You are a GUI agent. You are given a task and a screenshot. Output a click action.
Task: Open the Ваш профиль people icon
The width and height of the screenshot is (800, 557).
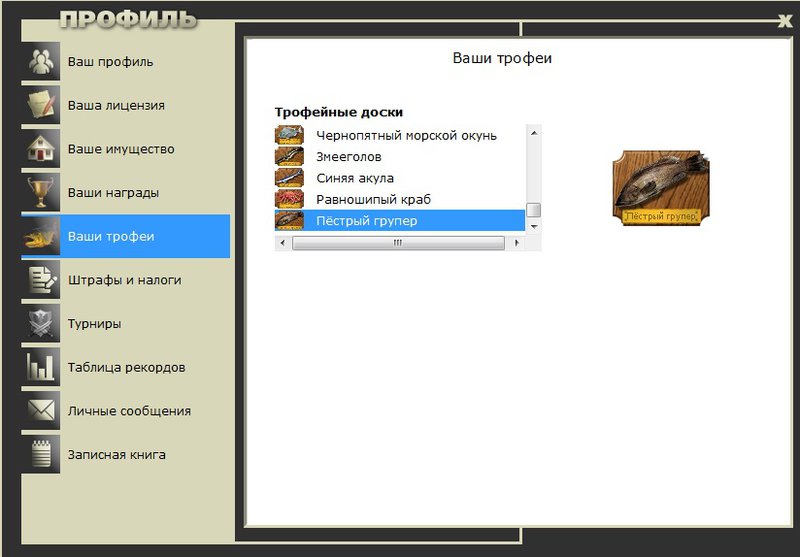[x=41, y=61]
